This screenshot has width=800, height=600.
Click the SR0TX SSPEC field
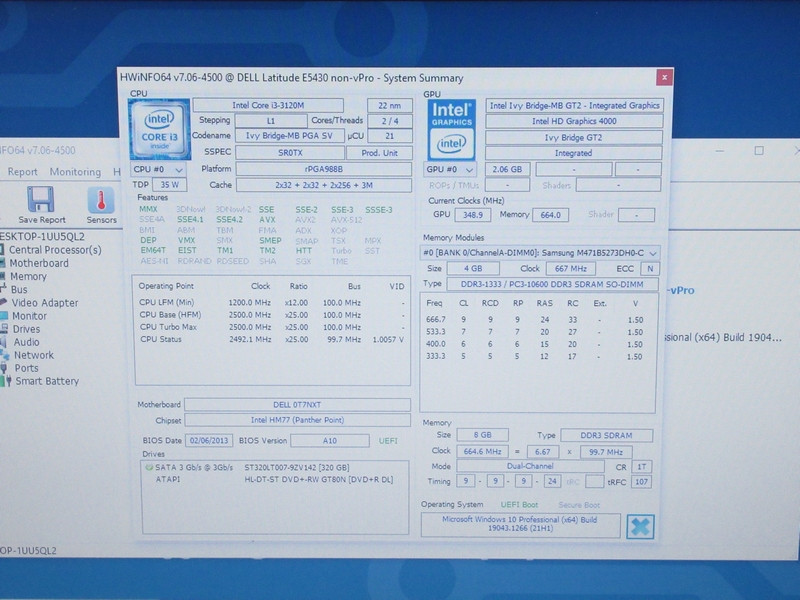point(290,153)
